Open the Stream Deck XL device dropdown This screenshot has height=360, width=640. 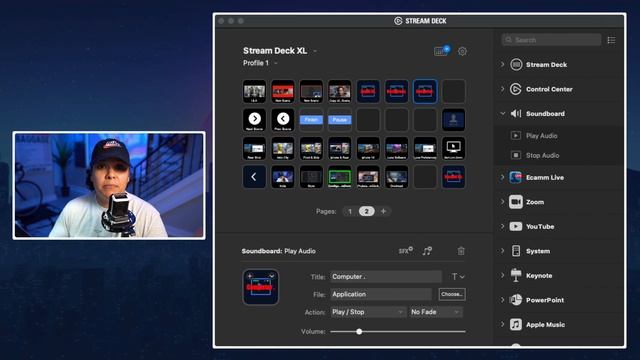click(316, 51)
